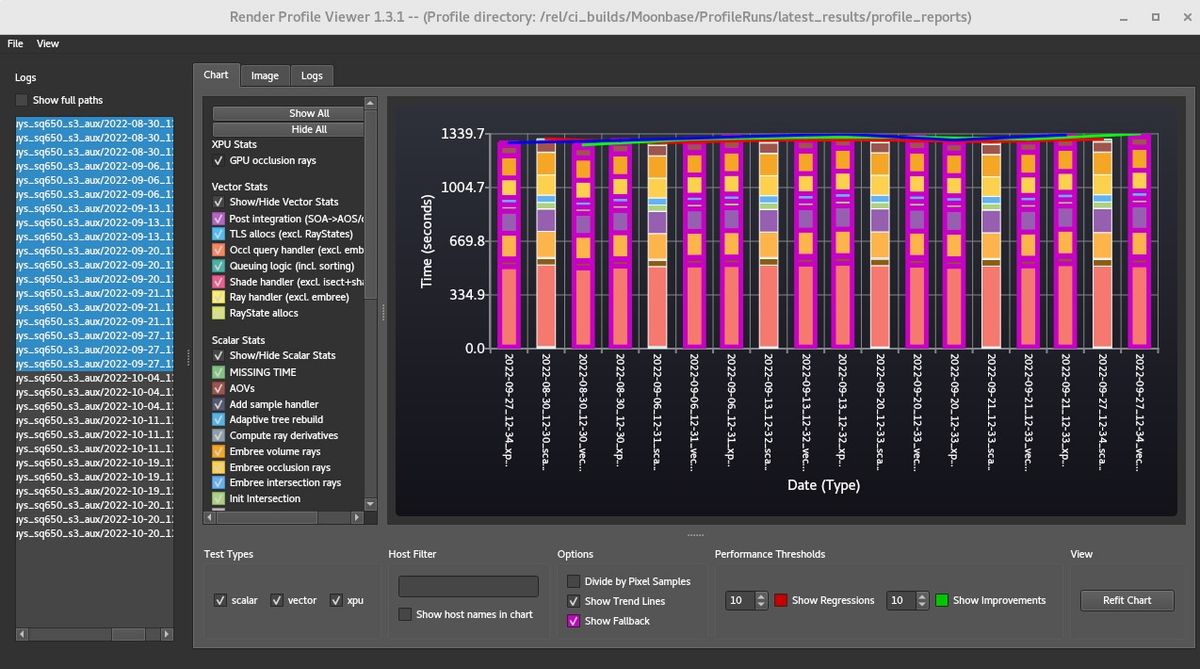This screenshot has height=669, width=1200.
Task: Open the View menu
Action: pos(48,44)
